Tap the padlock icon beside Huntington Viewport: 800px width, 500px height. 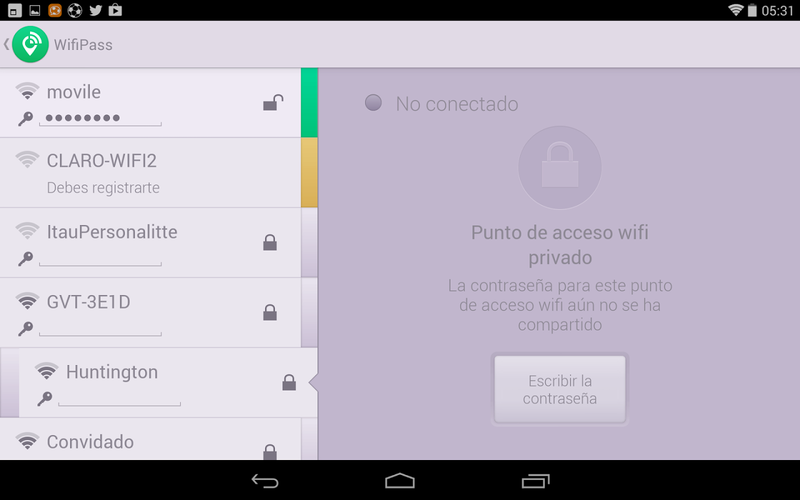[289, 382]
